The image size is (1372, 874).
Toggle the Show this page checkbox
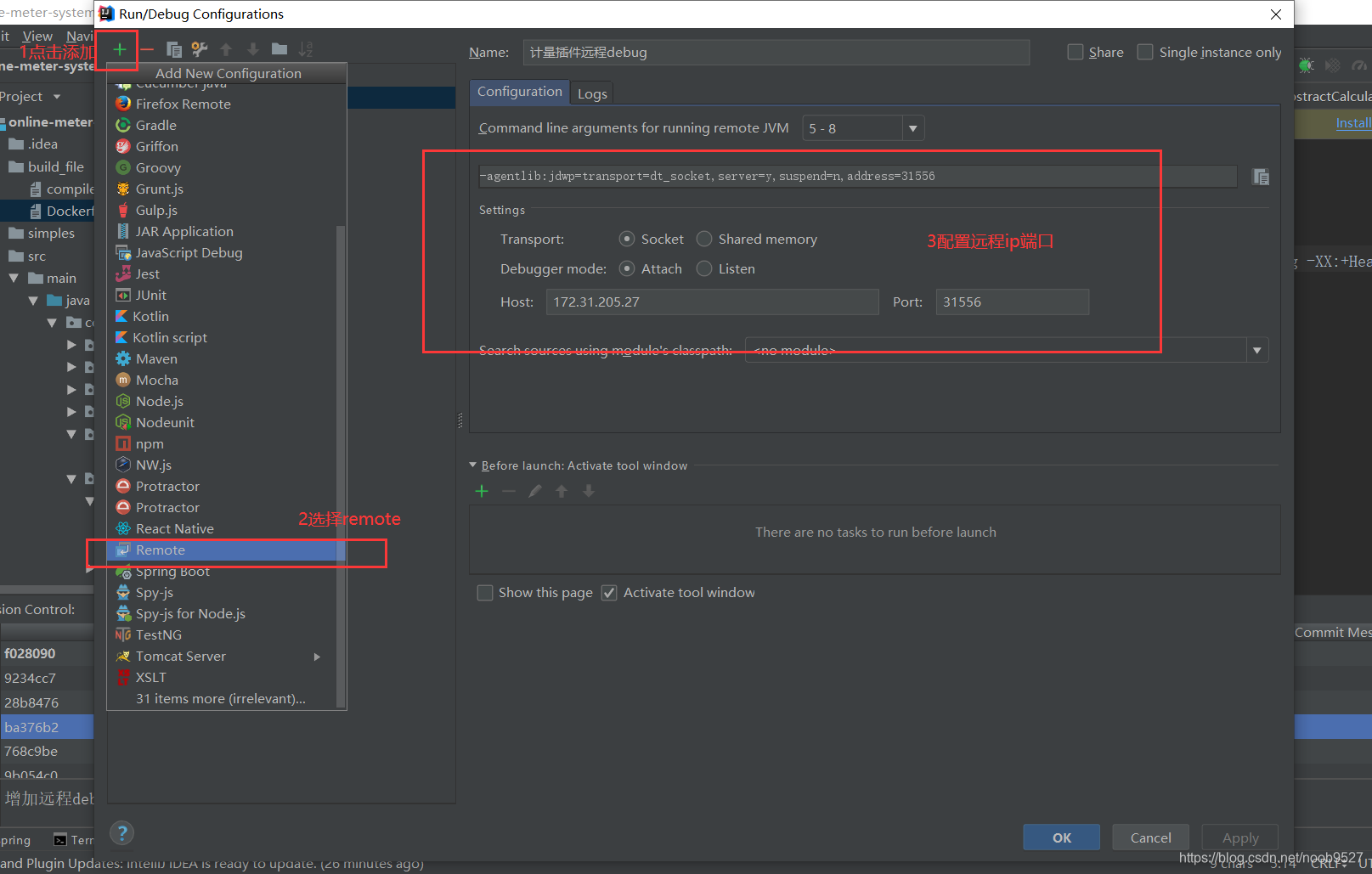point(485,593)
